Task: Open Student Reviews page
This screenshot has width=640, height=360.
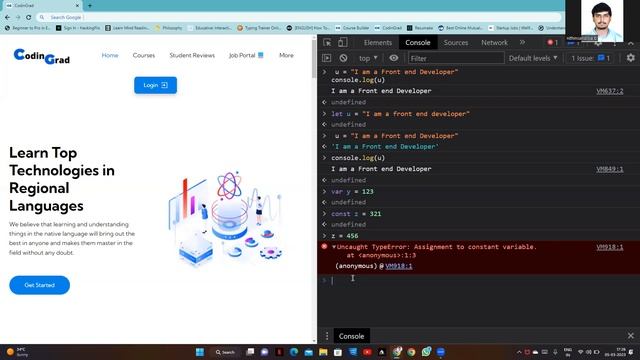Action: click(x=192, y=55)
